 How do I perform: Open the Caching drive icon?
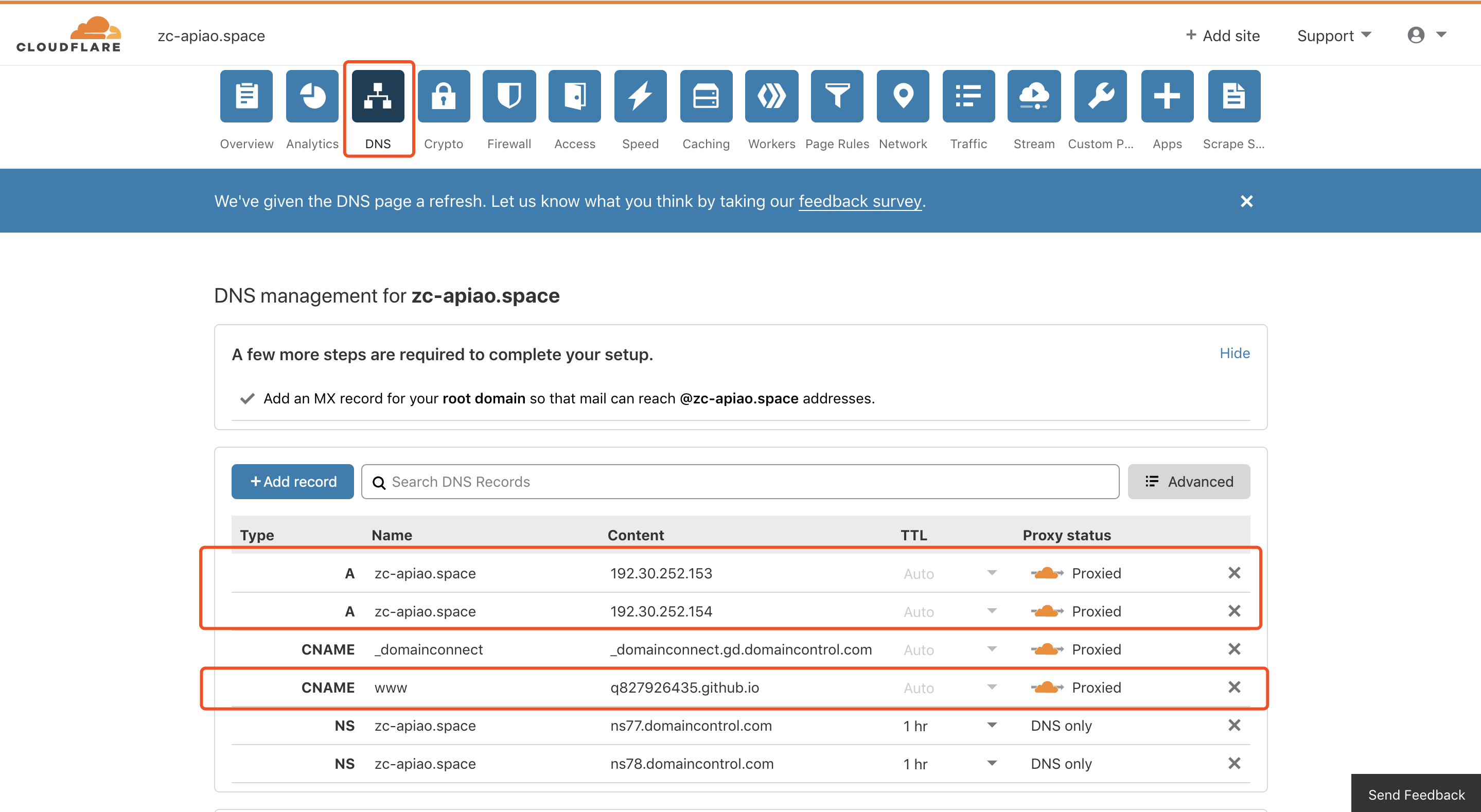(706, 96)
